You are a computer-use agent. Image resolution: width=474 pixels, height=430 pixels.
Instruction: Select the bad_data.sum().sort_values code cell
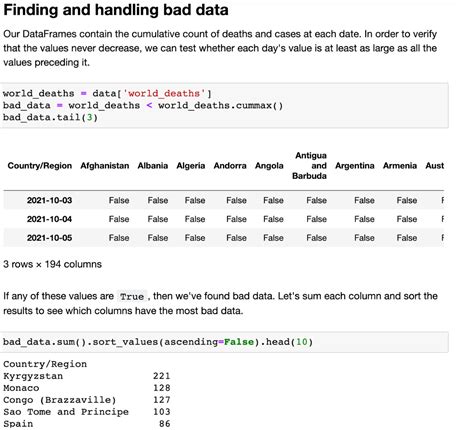click(224, 342)
